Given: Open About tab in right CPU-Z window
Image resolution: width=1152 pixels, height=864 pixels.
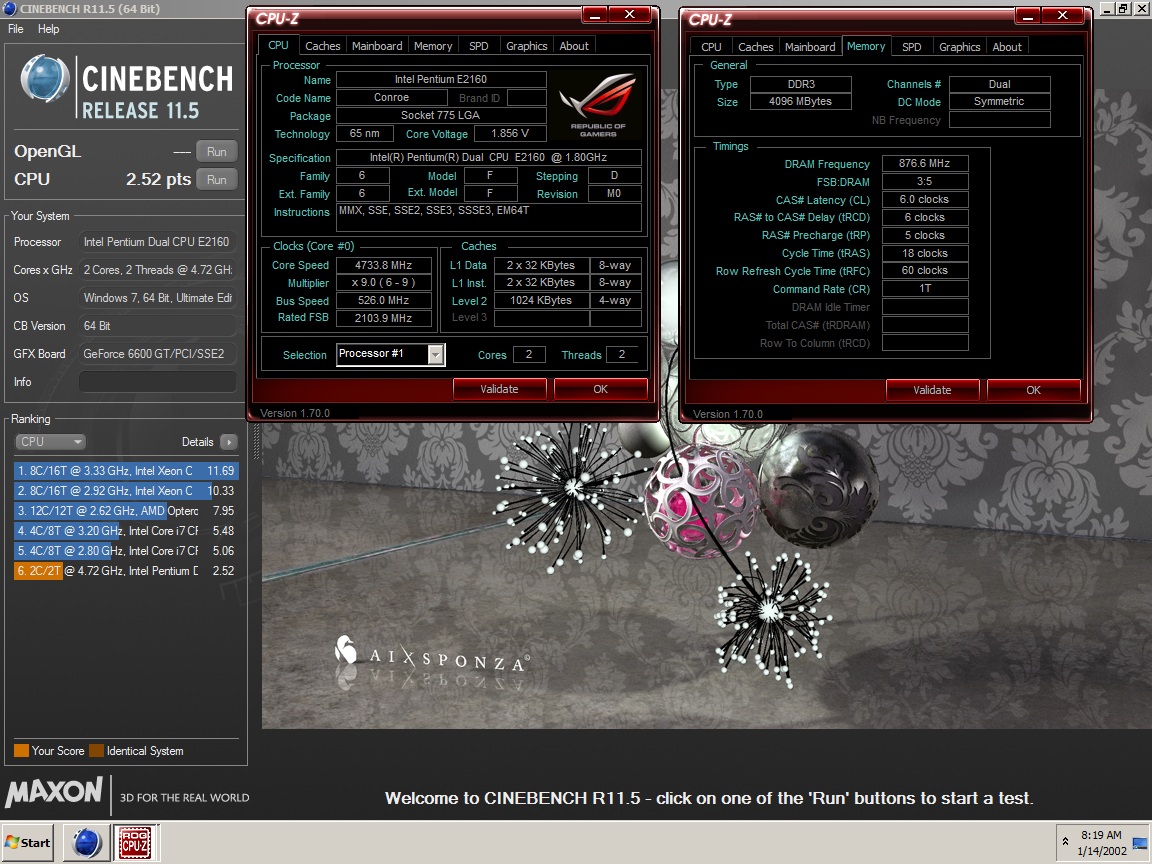Looking at the screenshot, I should tap(1007, 46).
